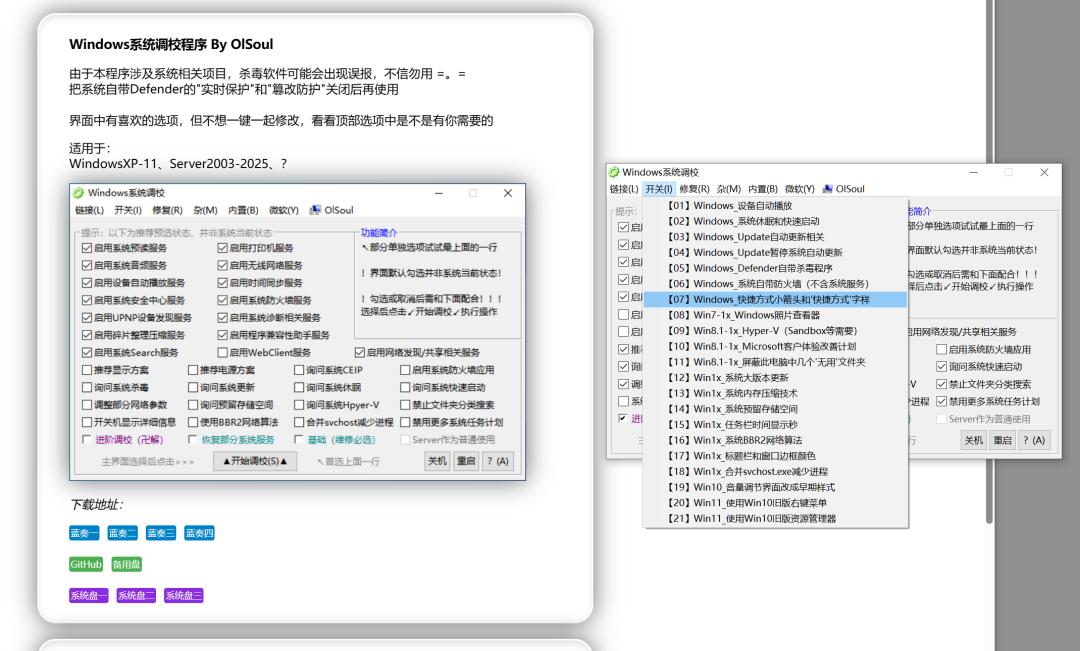Open the 微软(Y) menu
The width and height of the screenshot is (1080, 651).
click(798, 189)
